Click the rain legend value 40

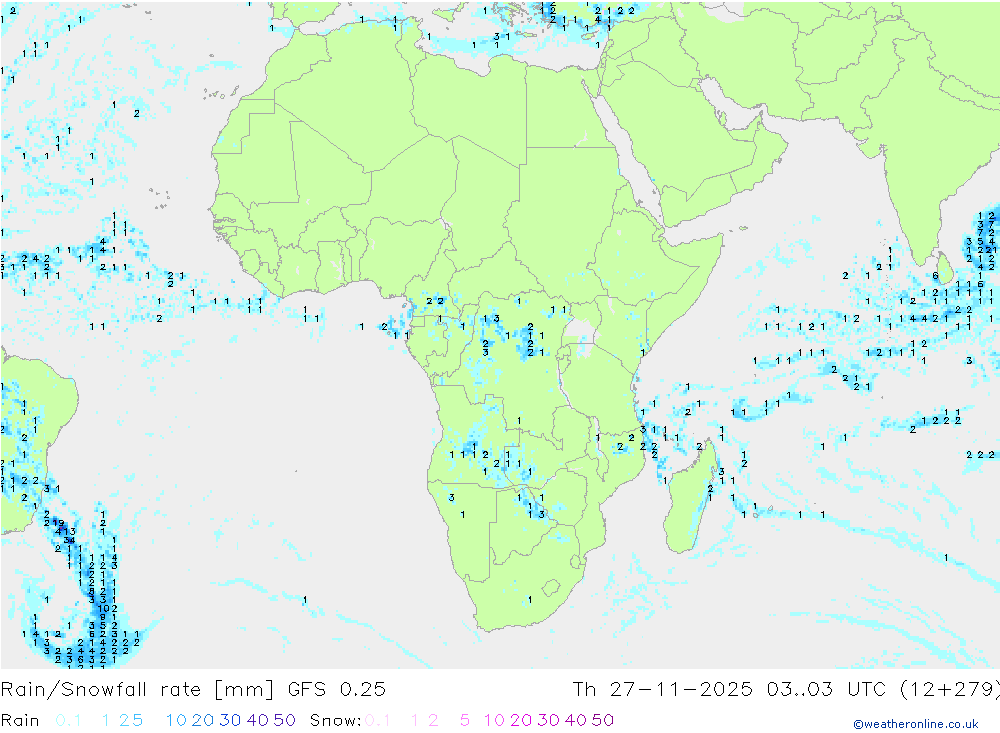coord(258,720)
